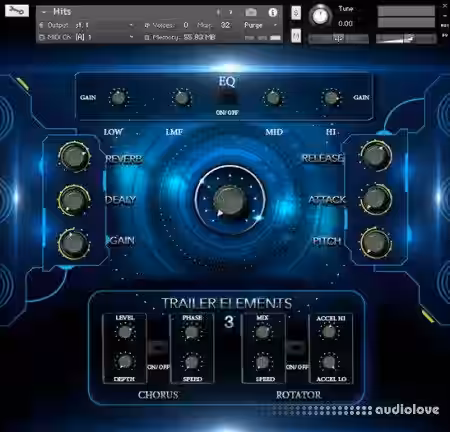Click the Voices count value 0

click(186, 25)
